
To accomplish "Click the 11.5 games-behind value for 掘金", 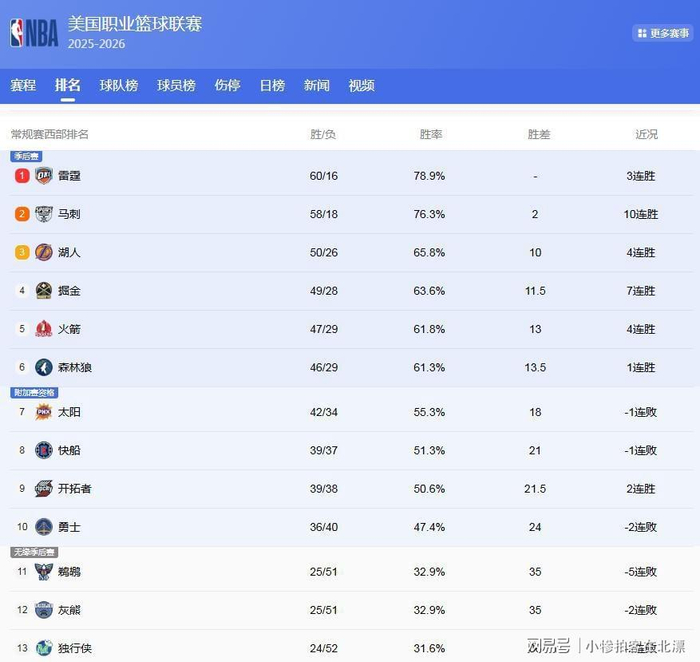I will tap(535, 291).
